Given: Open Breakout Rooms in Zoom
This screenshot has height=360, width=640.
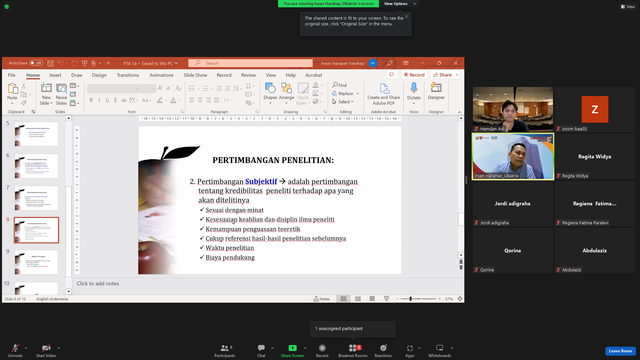Looking at the screenshot, I should (353, 351).
